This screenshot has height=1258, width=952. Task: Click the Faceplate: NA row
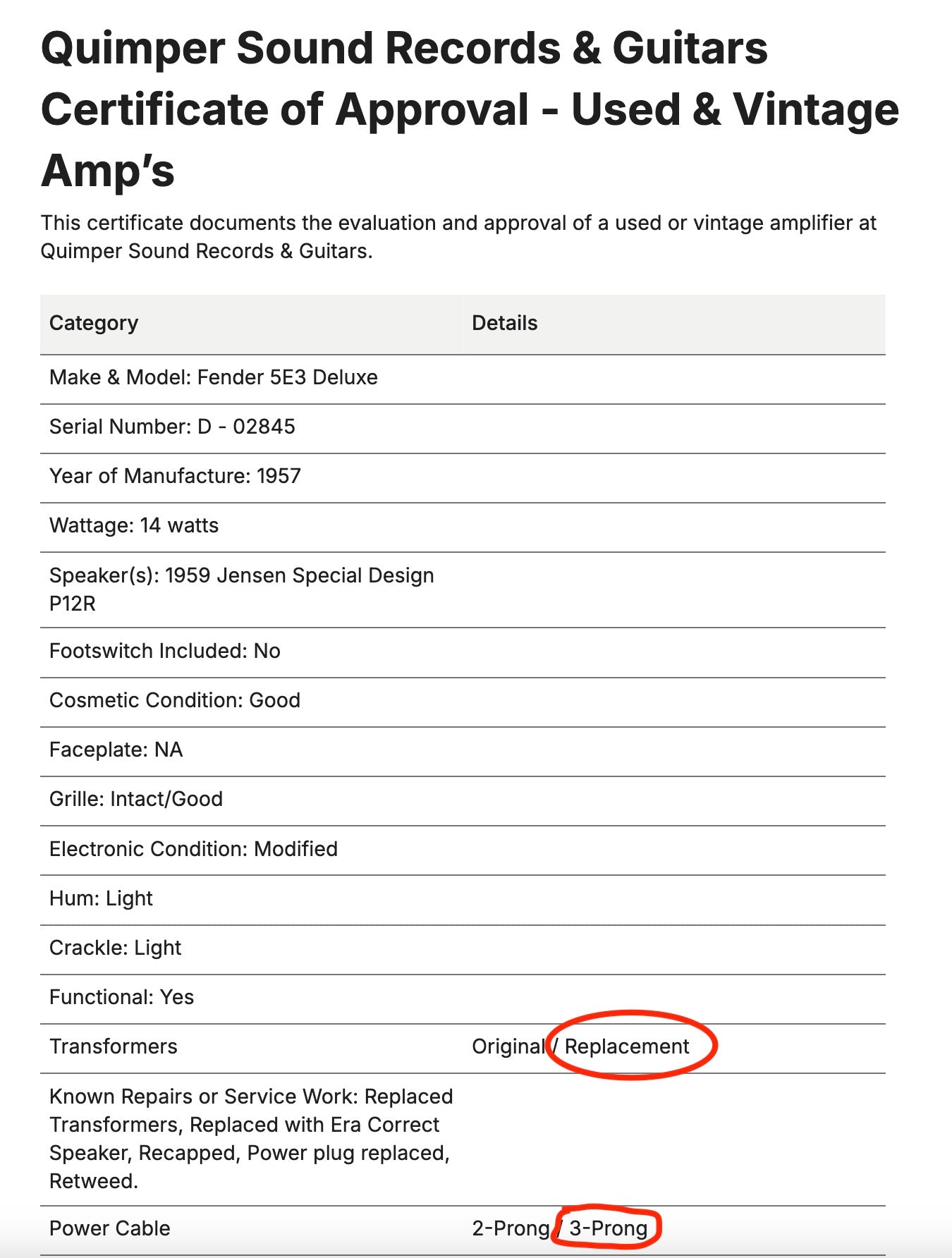(x=116, y=750)
